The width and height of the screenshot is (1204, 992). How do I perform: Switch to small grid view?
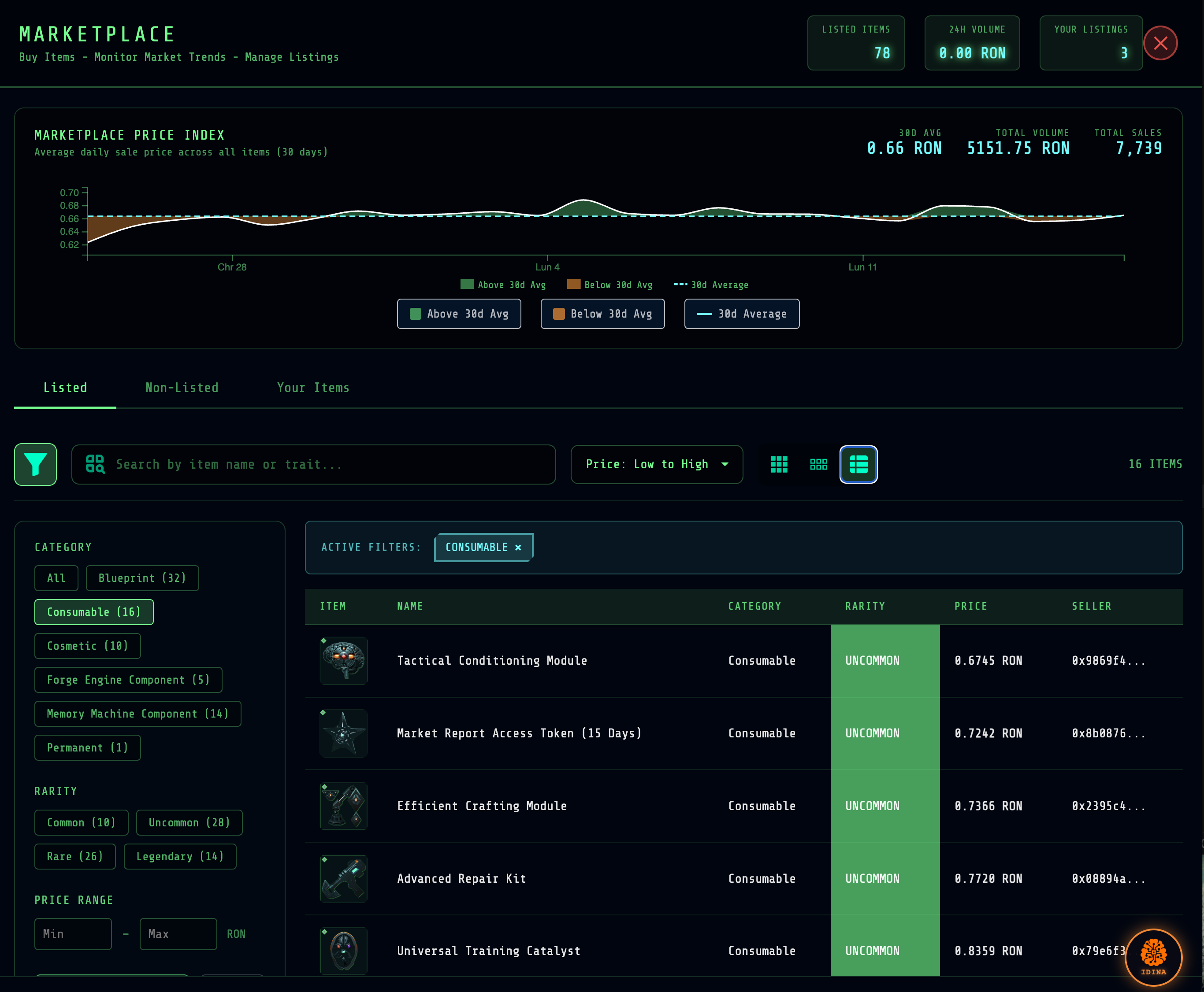coord(818,464)
